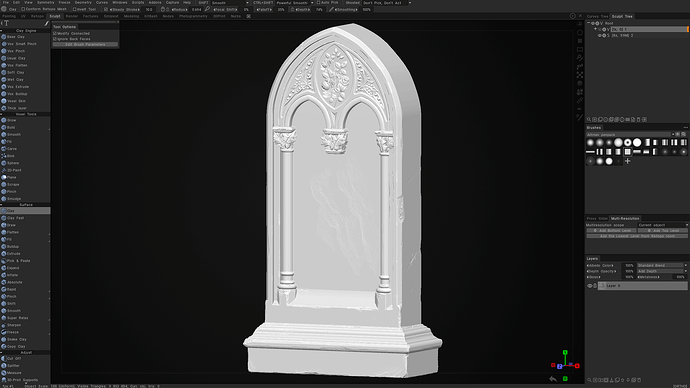This screenshot has height=388, width=690.
Task: Open the Geometry menu
Action: point(83,3)
